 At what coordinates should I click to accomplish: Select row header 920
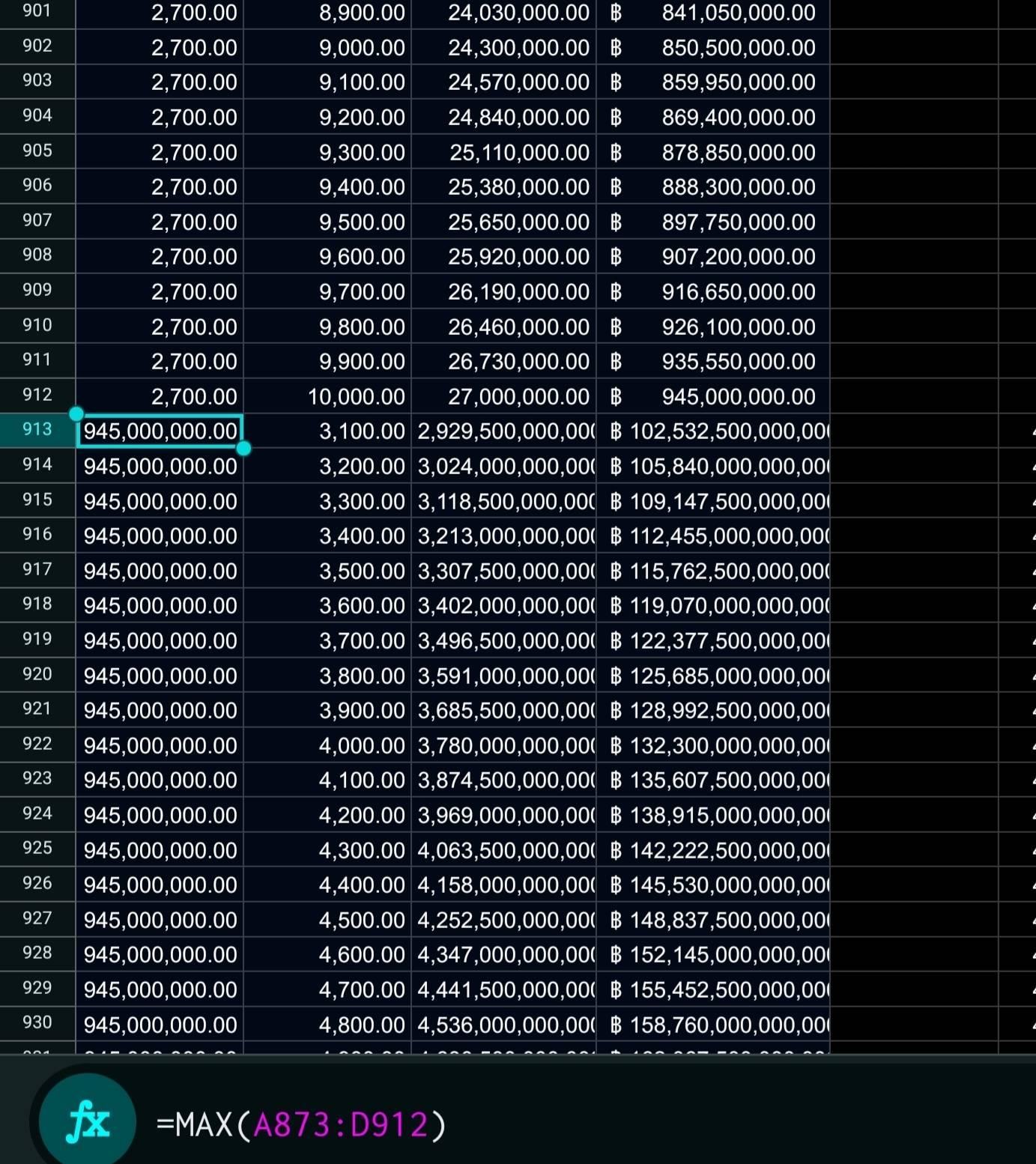37,675
